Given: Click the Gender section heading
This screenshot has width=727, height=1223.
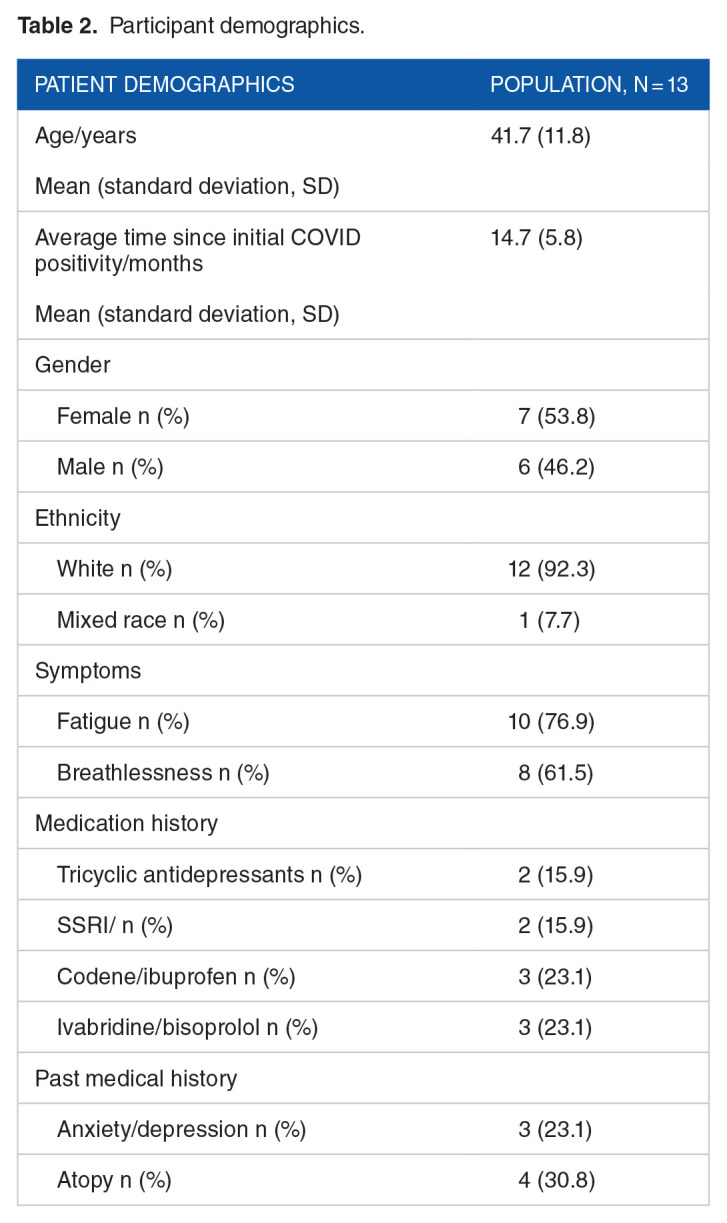Looking at the screenshot, I should coord(72,365).
